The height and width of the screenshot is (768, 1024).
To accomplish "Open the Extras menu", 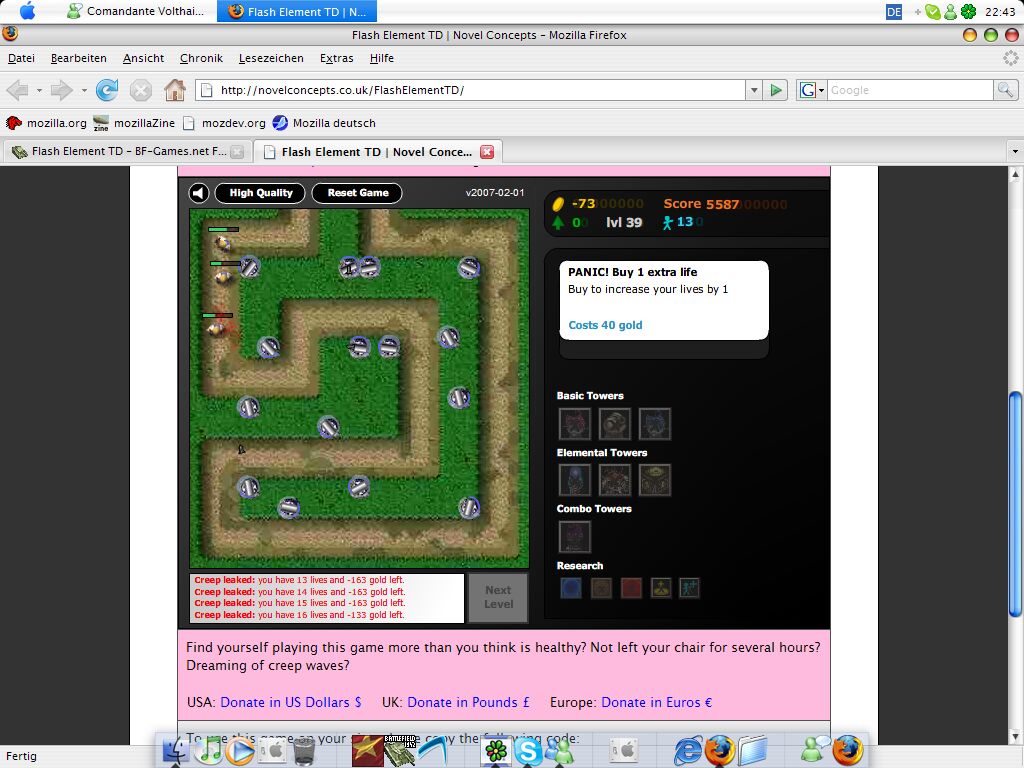I will (336, 58).
